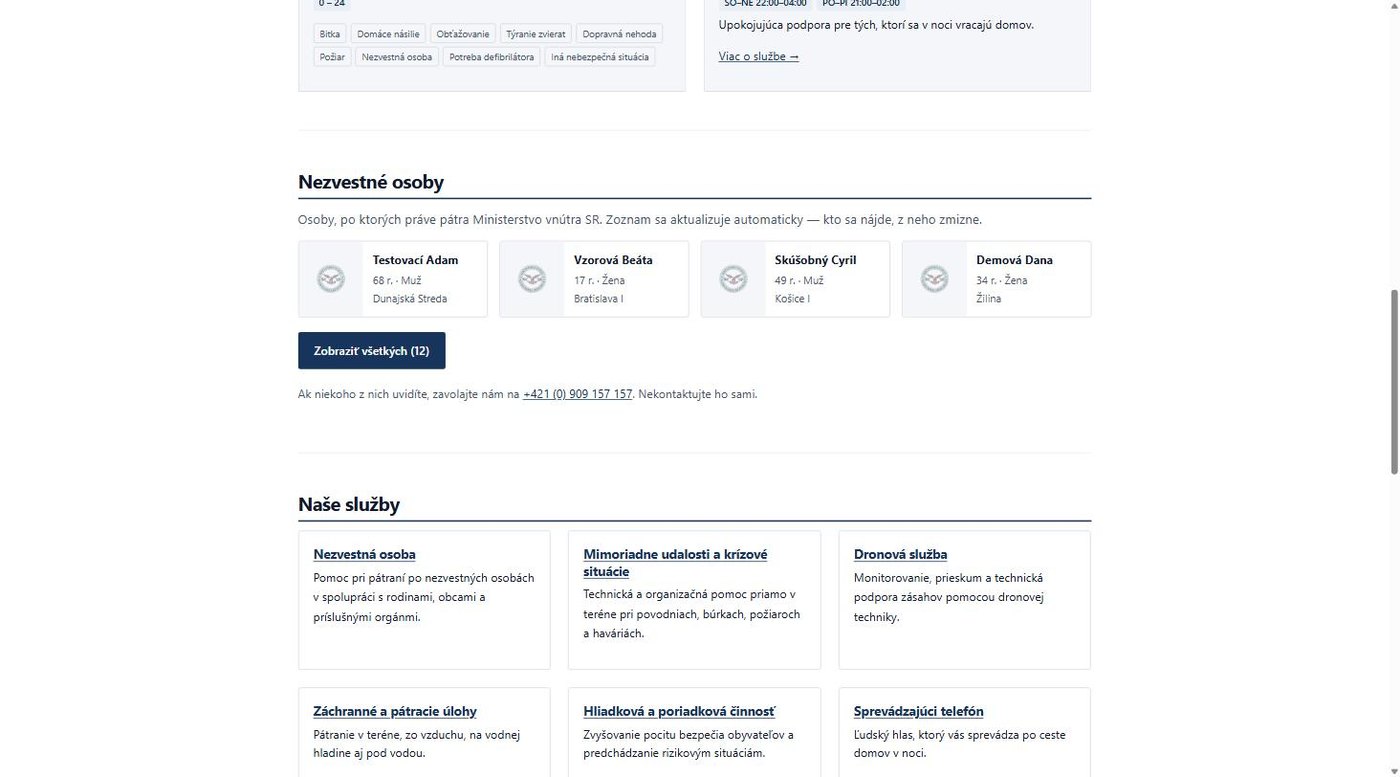Open the Vzorová Beáta missing person card

tap(594, 279)
